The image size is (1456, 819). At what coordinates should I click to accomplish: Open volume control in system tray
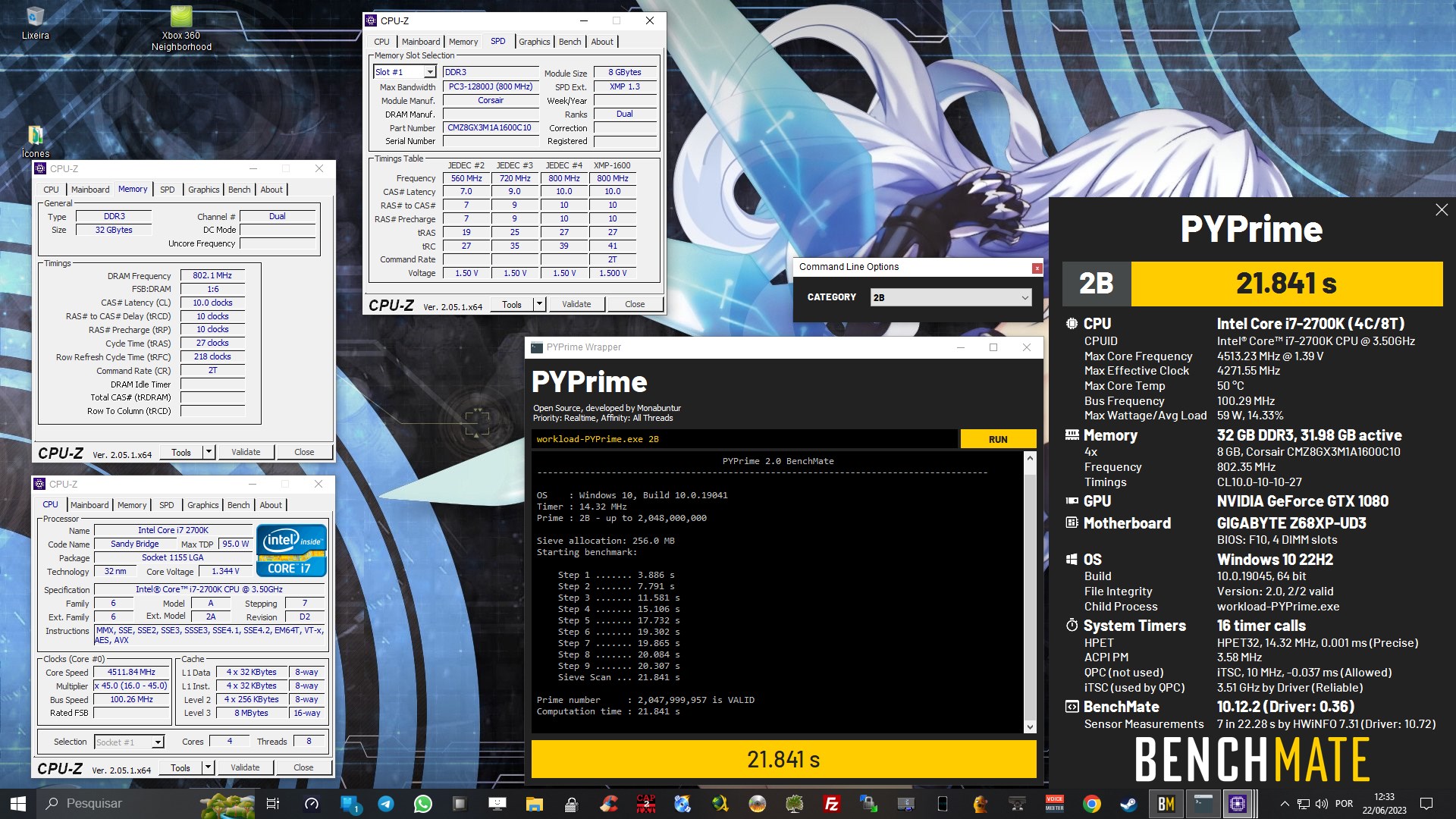(x=1322, y=803)
